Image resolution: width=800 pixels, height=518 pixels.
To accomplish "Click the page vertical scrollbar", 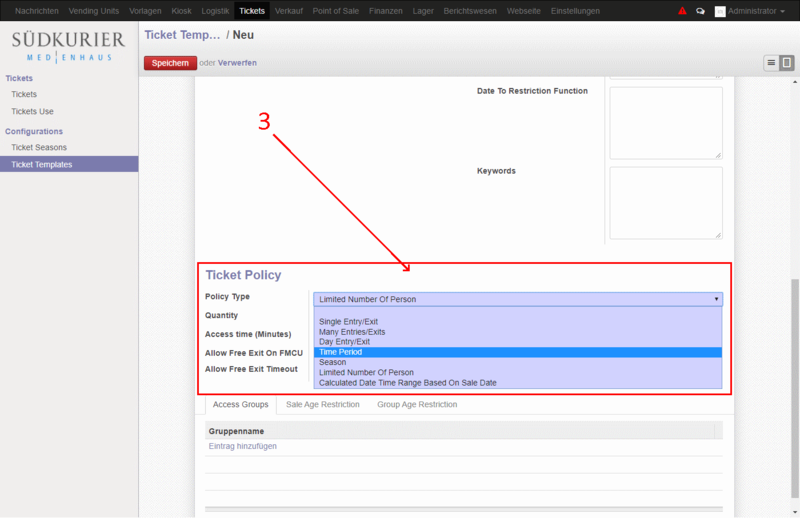I will [x=794, y=388].
